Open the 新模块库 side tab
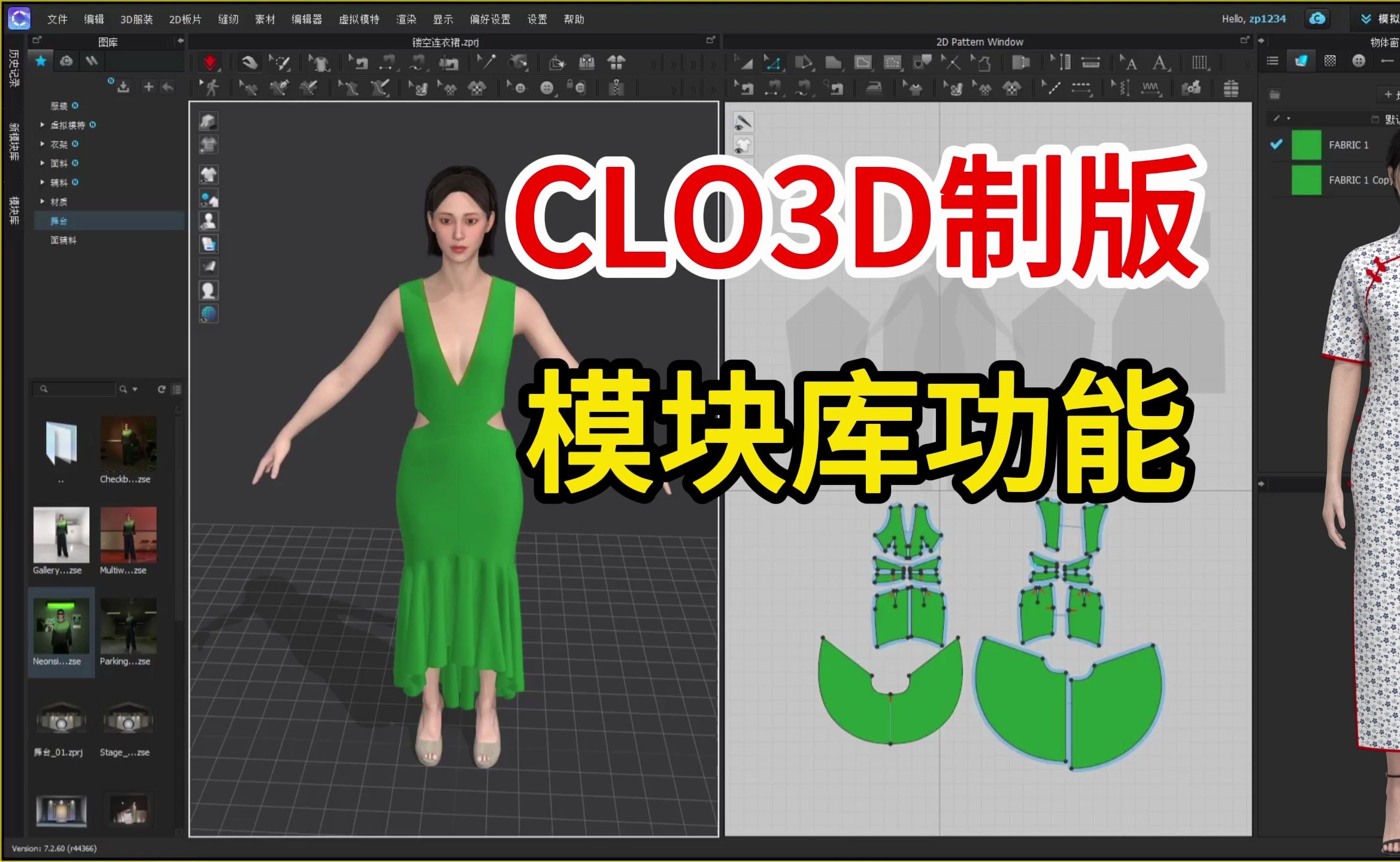This screenshot has width=1400, height=862. [14, 142]
